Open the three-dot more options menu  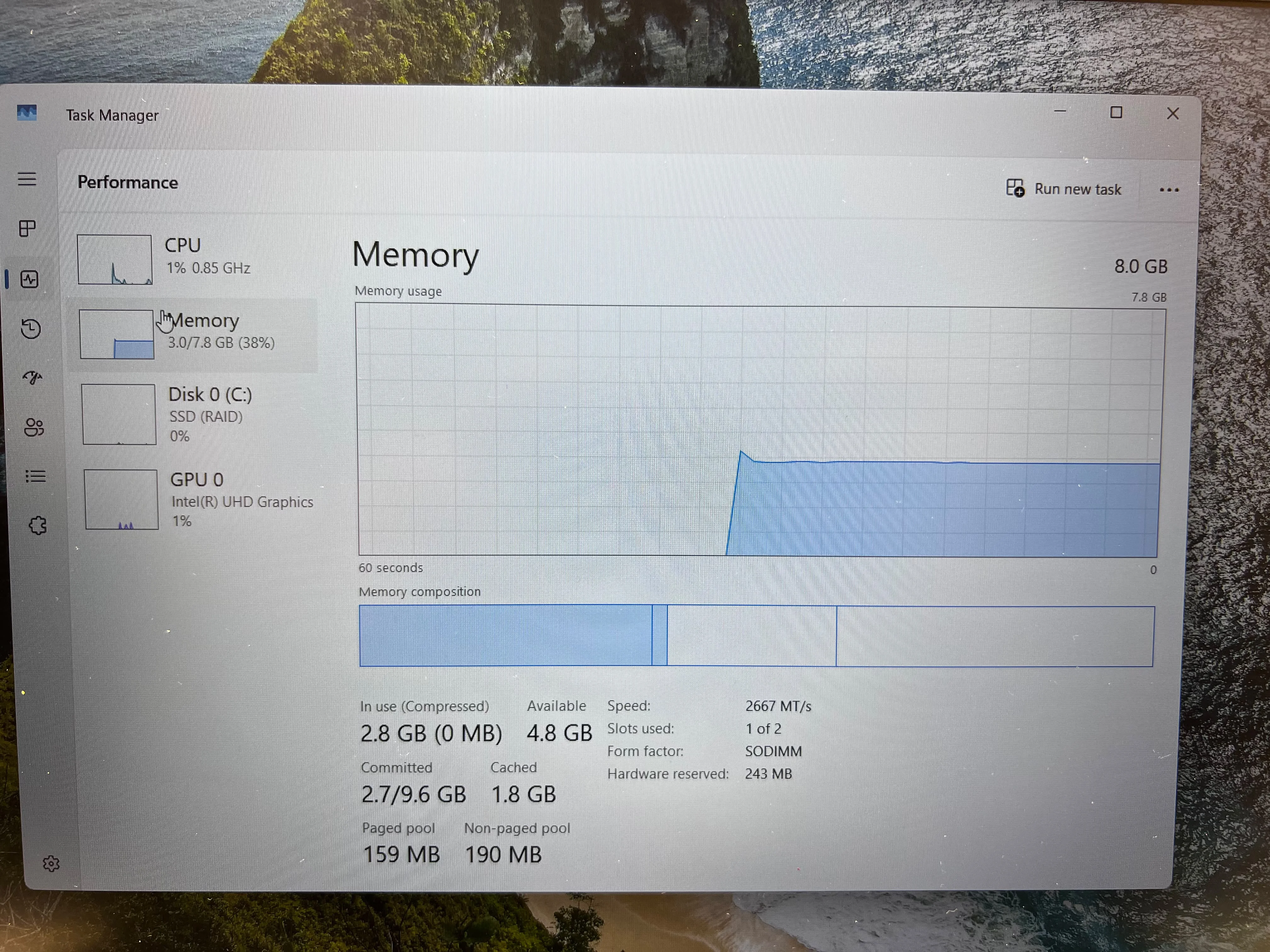(1169, 190)
